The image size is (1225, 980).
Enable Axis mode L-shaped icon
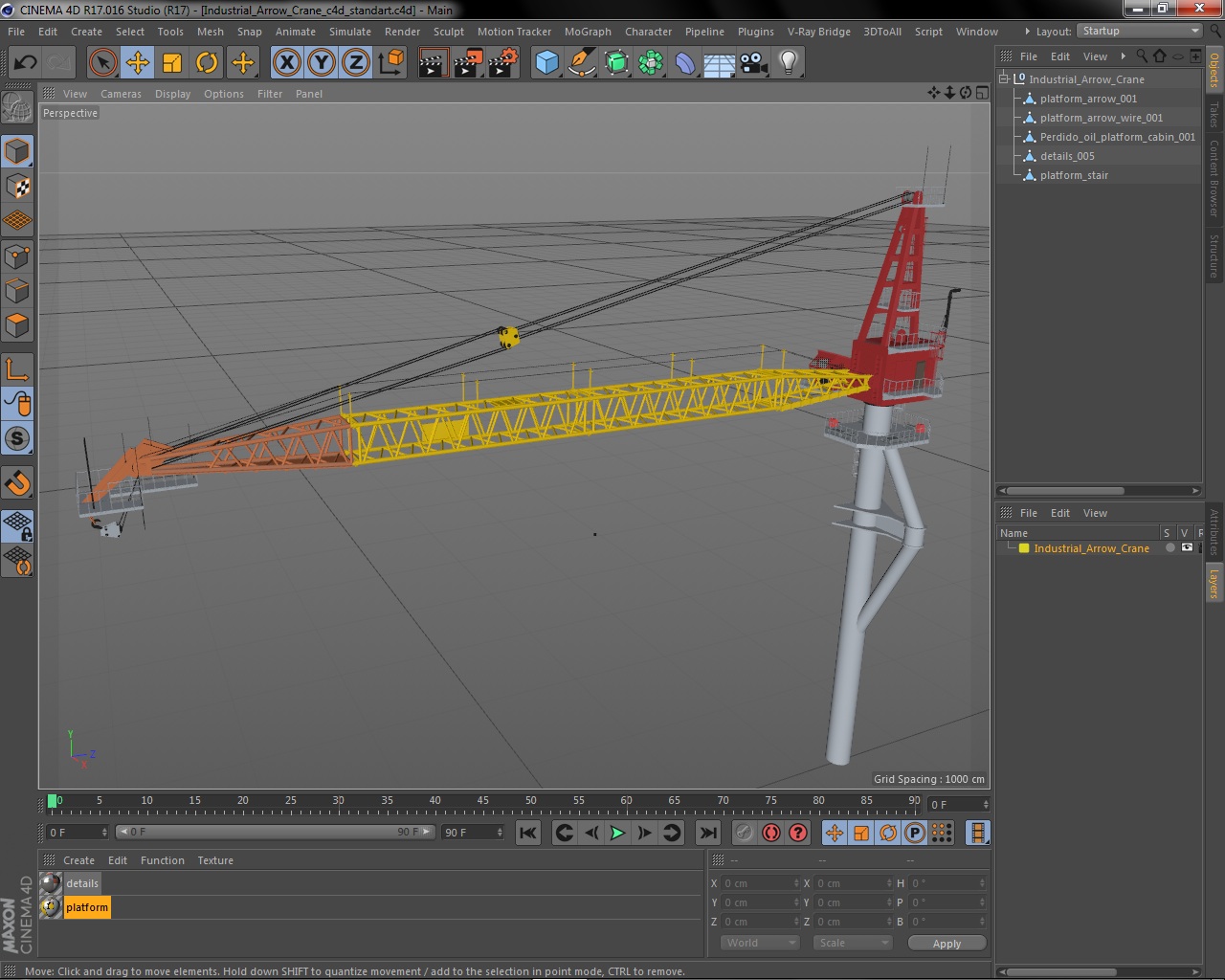click(17, 368)
